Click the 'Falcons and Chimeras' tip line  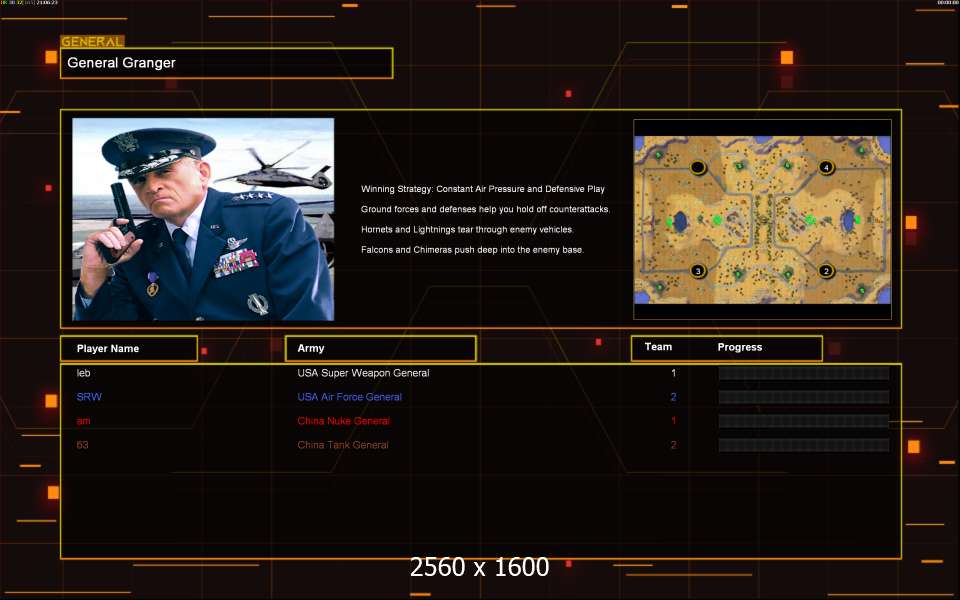coord(472,250)
